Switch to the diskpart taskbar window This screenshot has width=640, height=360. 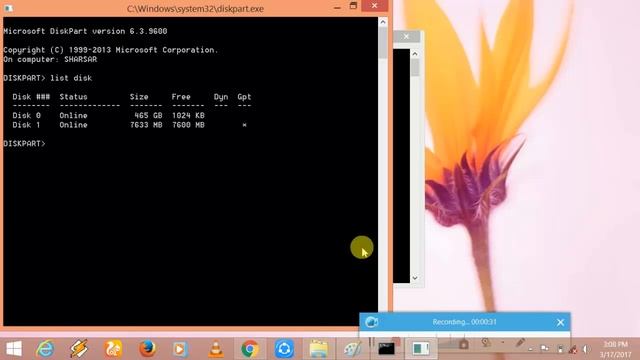click(420, 349)
